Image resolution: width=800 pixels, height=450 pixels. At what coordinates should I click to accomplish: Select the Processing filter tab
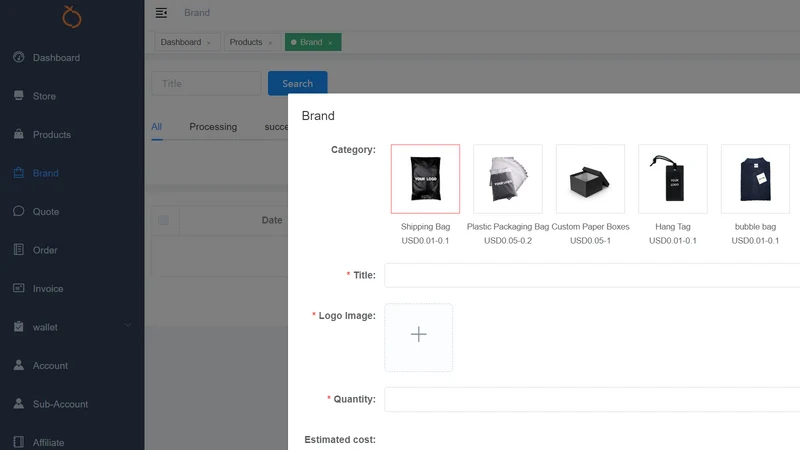pyautogui.click(x=213, y=127)
